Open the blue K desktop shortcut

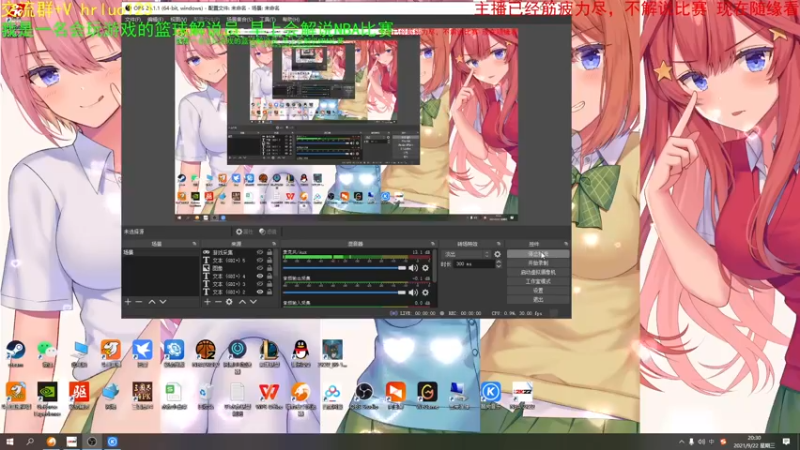click(490, 395)
